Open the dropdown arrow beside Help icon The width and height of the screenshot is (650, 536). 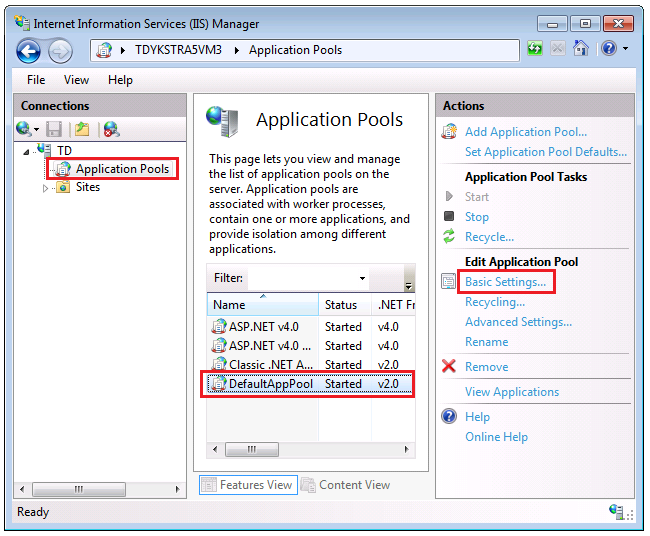pos(626,49)
